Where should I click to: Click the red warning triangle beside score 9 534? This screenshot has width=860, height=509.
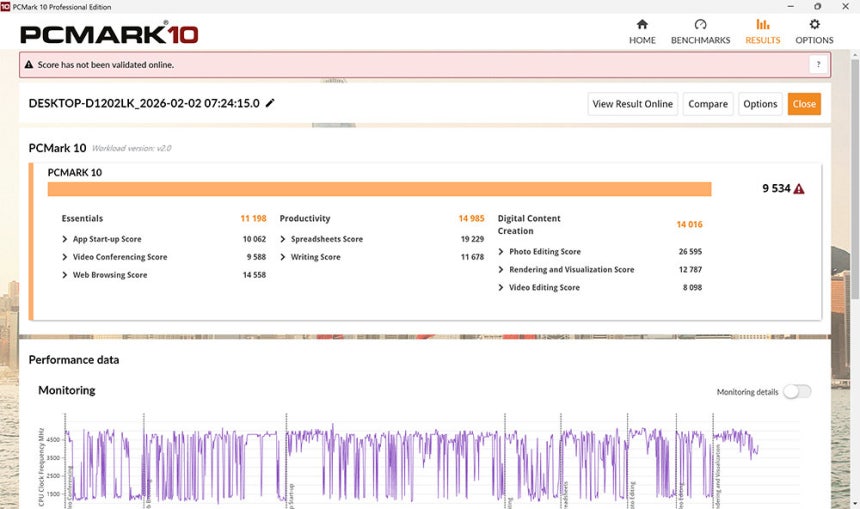coord(799,189)
